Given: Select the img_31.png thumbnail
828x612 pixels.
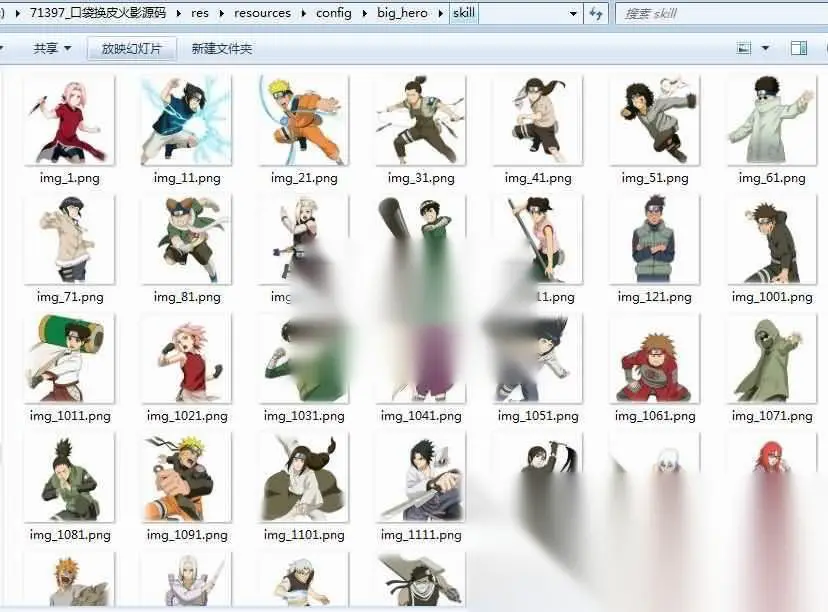Looking at the screenshot, I should click(421, 120).
